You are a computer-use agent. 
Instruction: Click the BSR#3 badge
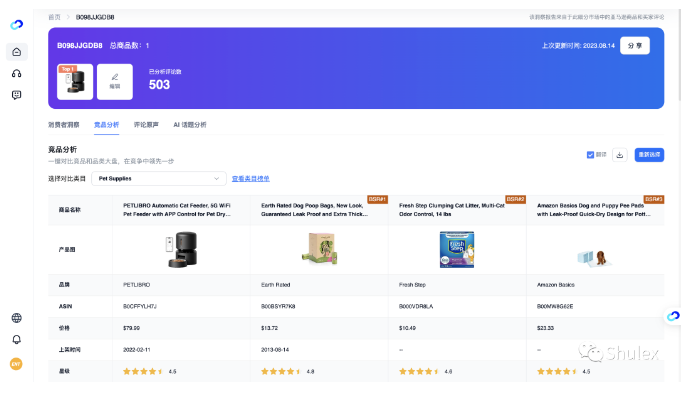click(x=654, y=199)
